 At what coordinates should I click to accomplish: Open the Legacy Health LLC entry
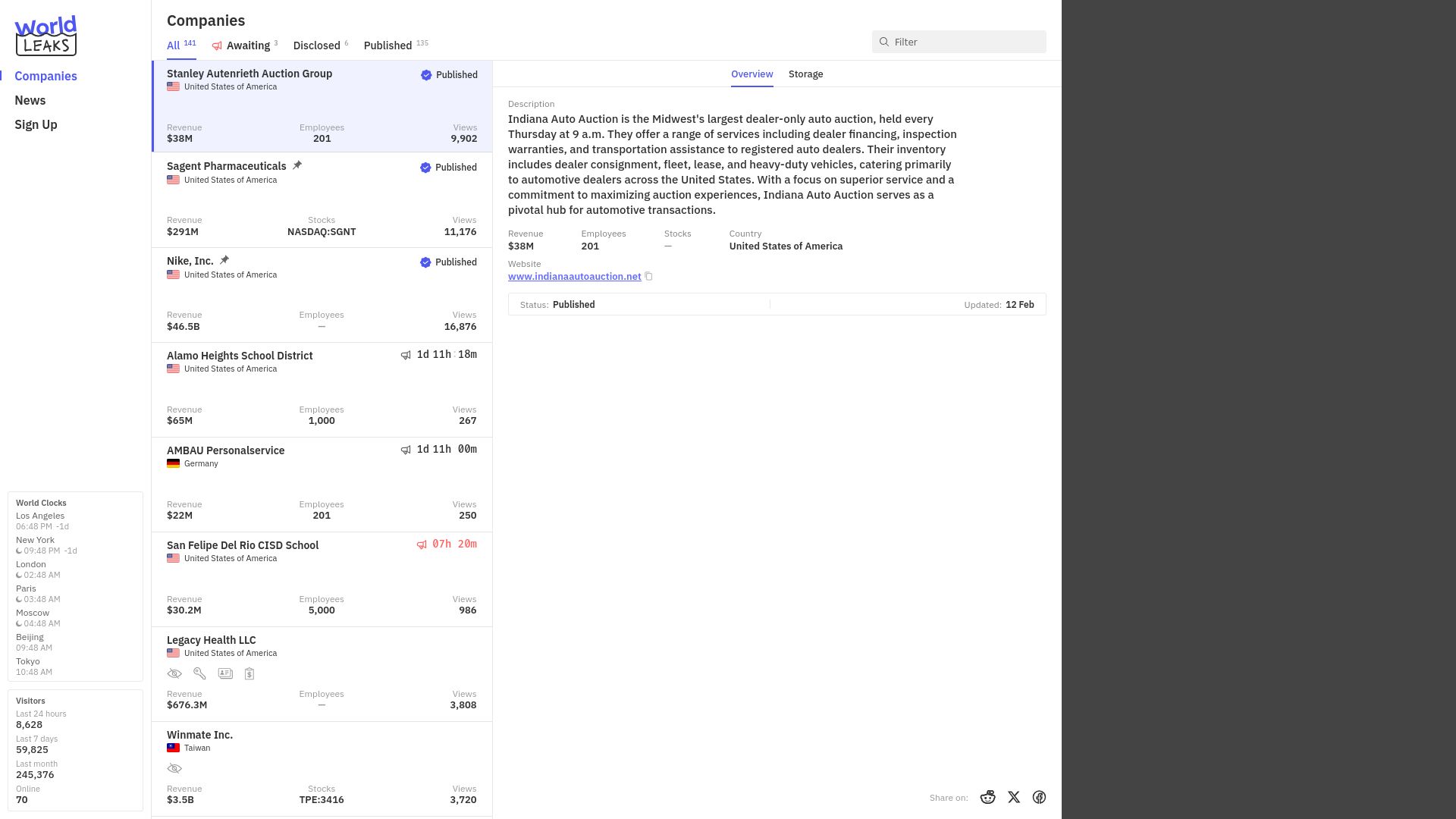tap(322, 674)
